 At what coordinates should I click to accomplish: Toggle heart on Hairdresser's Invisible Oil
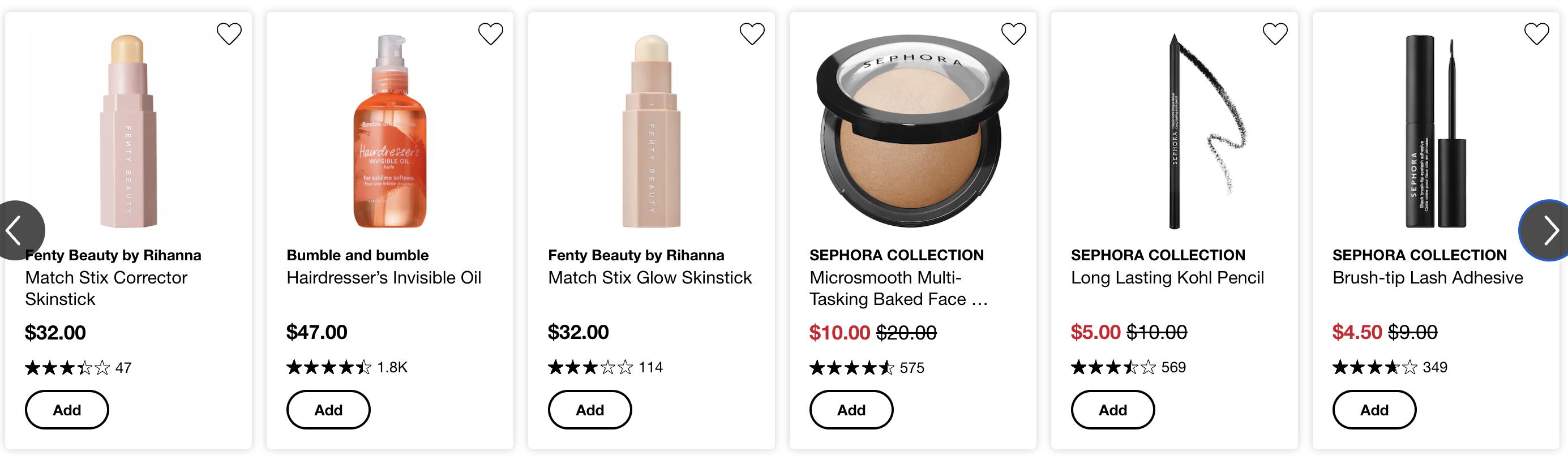pos(491,33)
